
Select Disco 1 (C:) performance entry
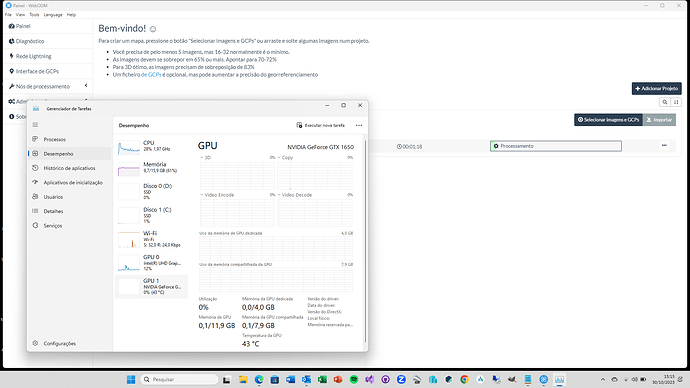[152, 216]
